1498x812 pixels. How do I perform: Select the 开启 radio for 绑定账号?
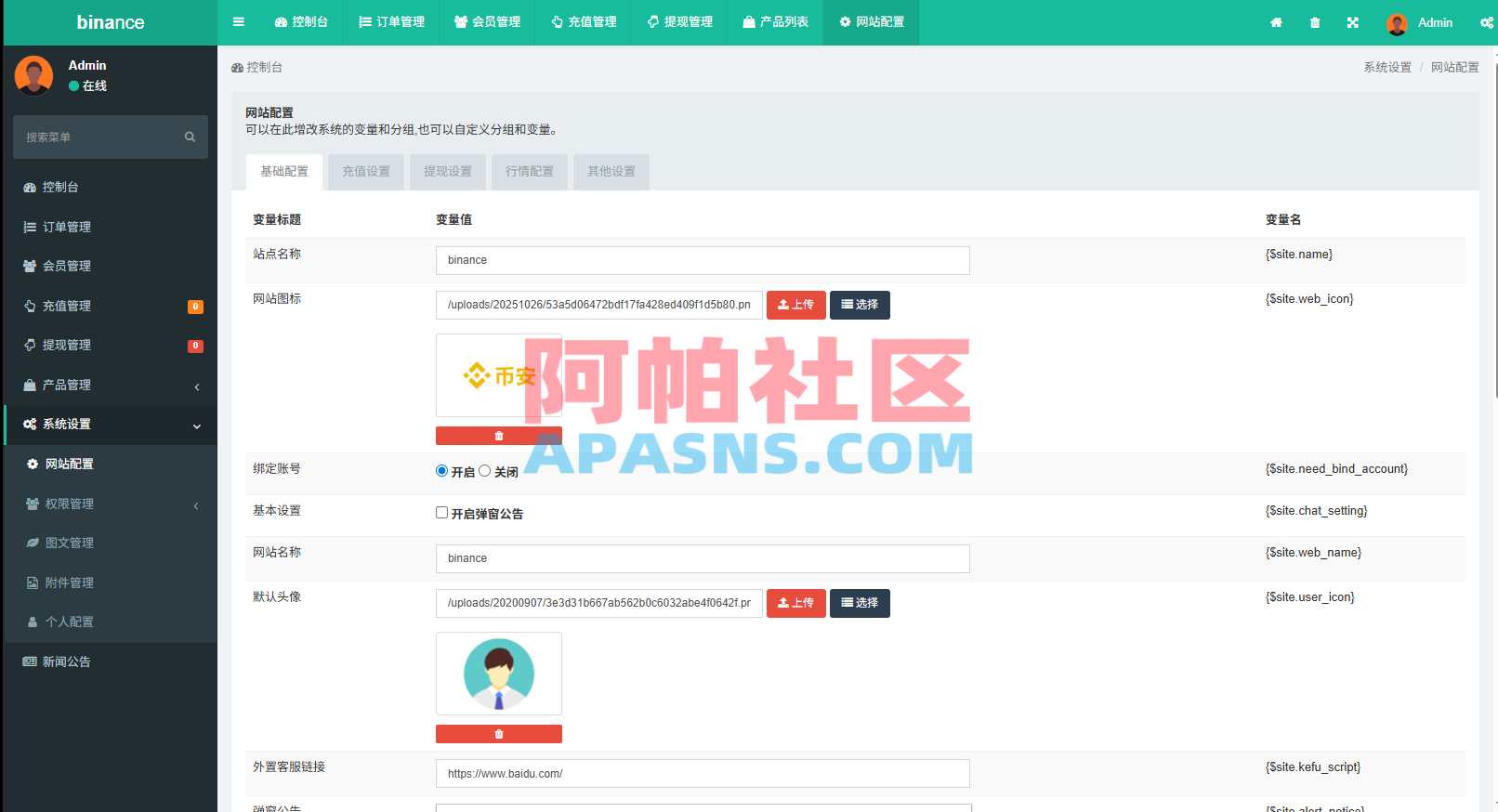tap(442, 471)
